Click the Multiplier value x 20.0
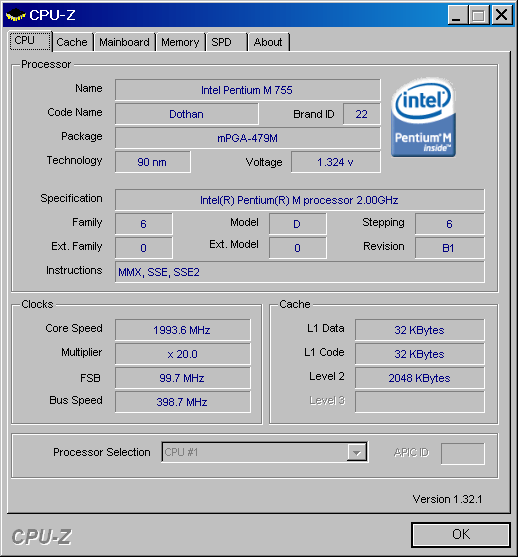The width and height of the screenshot is (518, 557). click(182, 354)
